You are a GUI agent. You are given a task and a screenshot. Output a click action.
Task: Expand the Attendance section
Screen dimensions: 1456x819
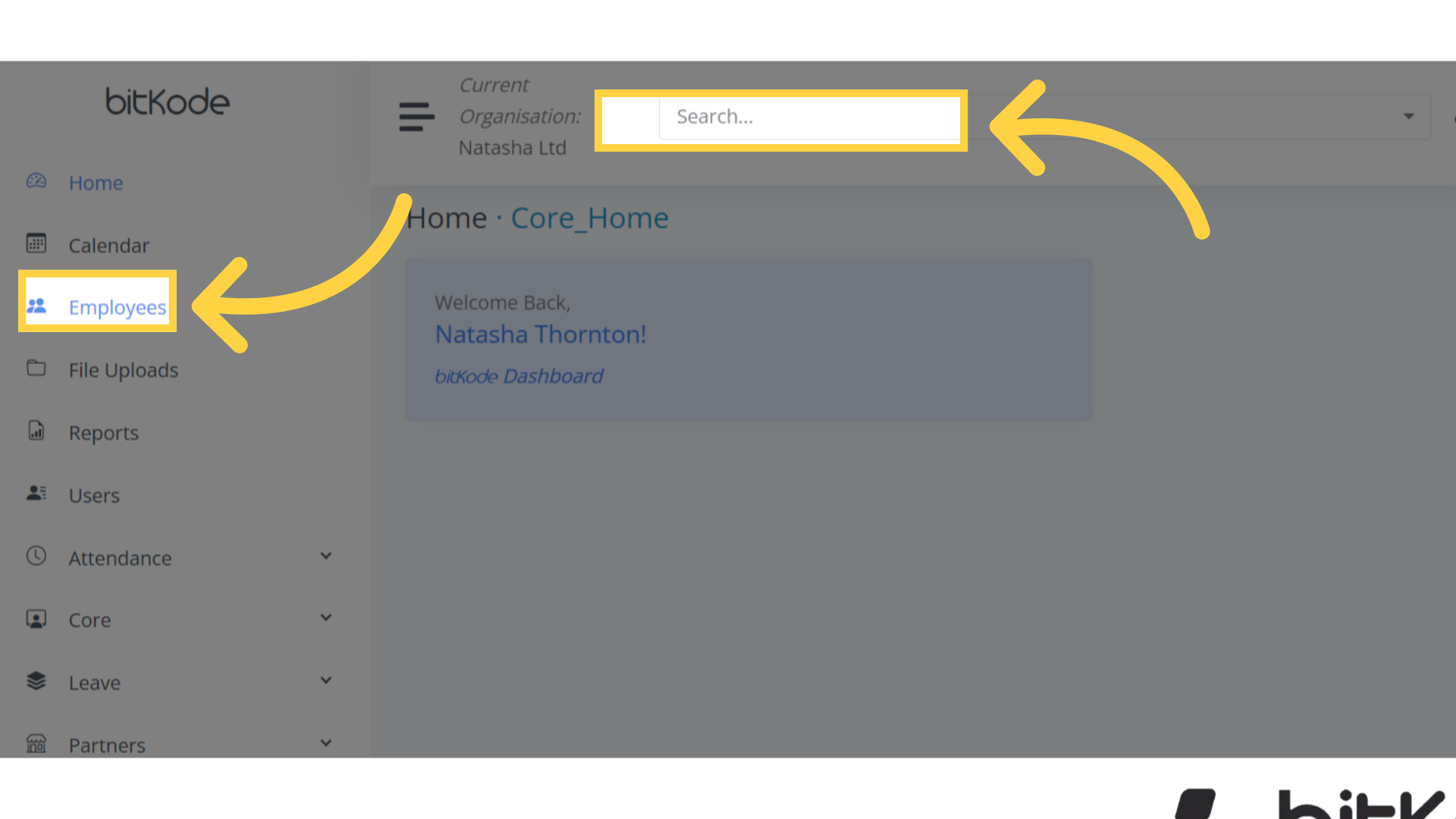[326, 556]
